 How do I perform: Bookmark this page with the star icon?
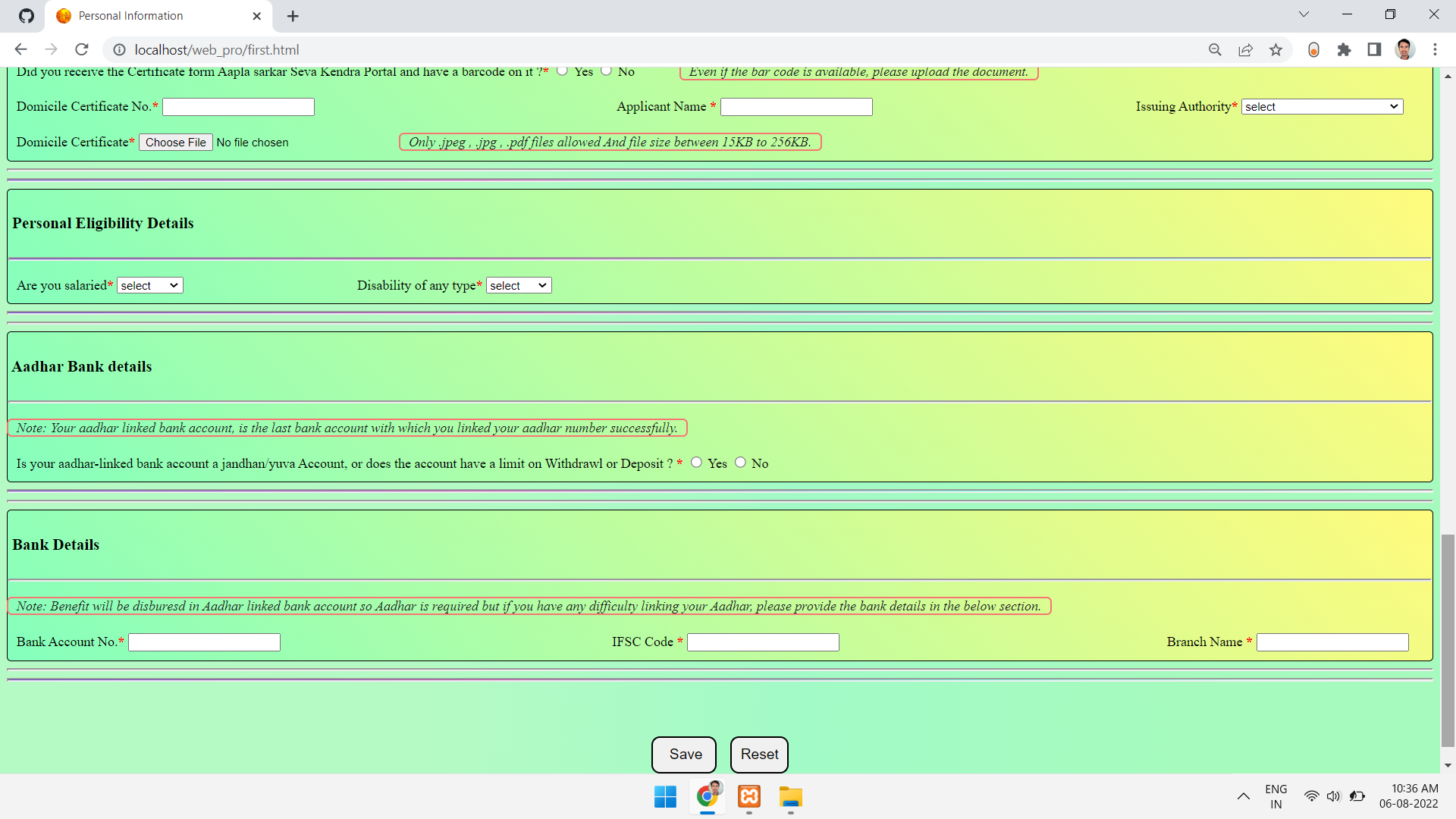pos(1276,49)
